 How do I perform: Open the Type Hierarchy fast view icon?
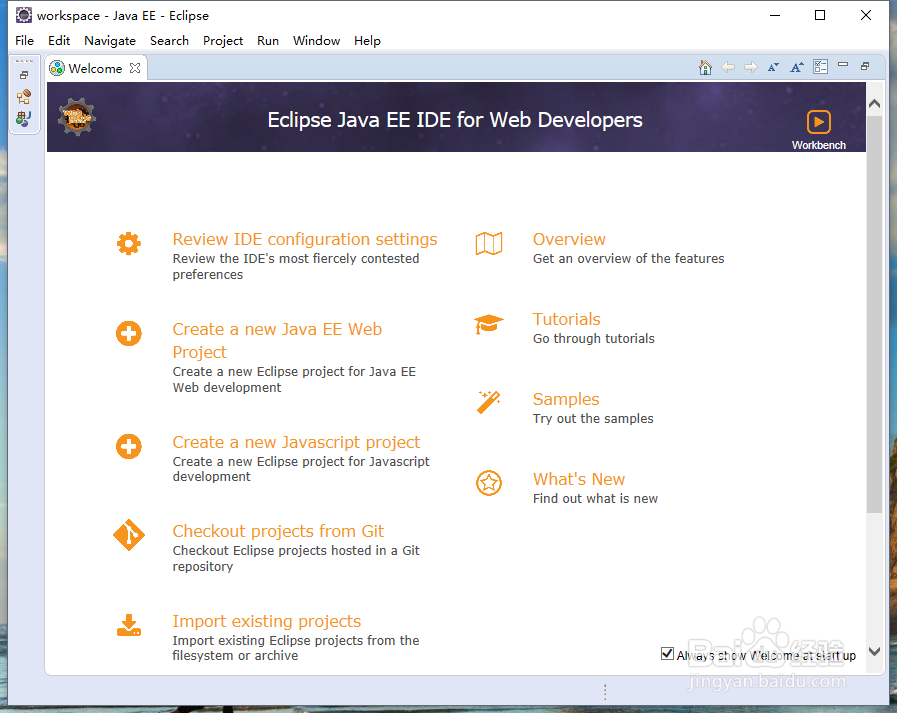point(24,97)
